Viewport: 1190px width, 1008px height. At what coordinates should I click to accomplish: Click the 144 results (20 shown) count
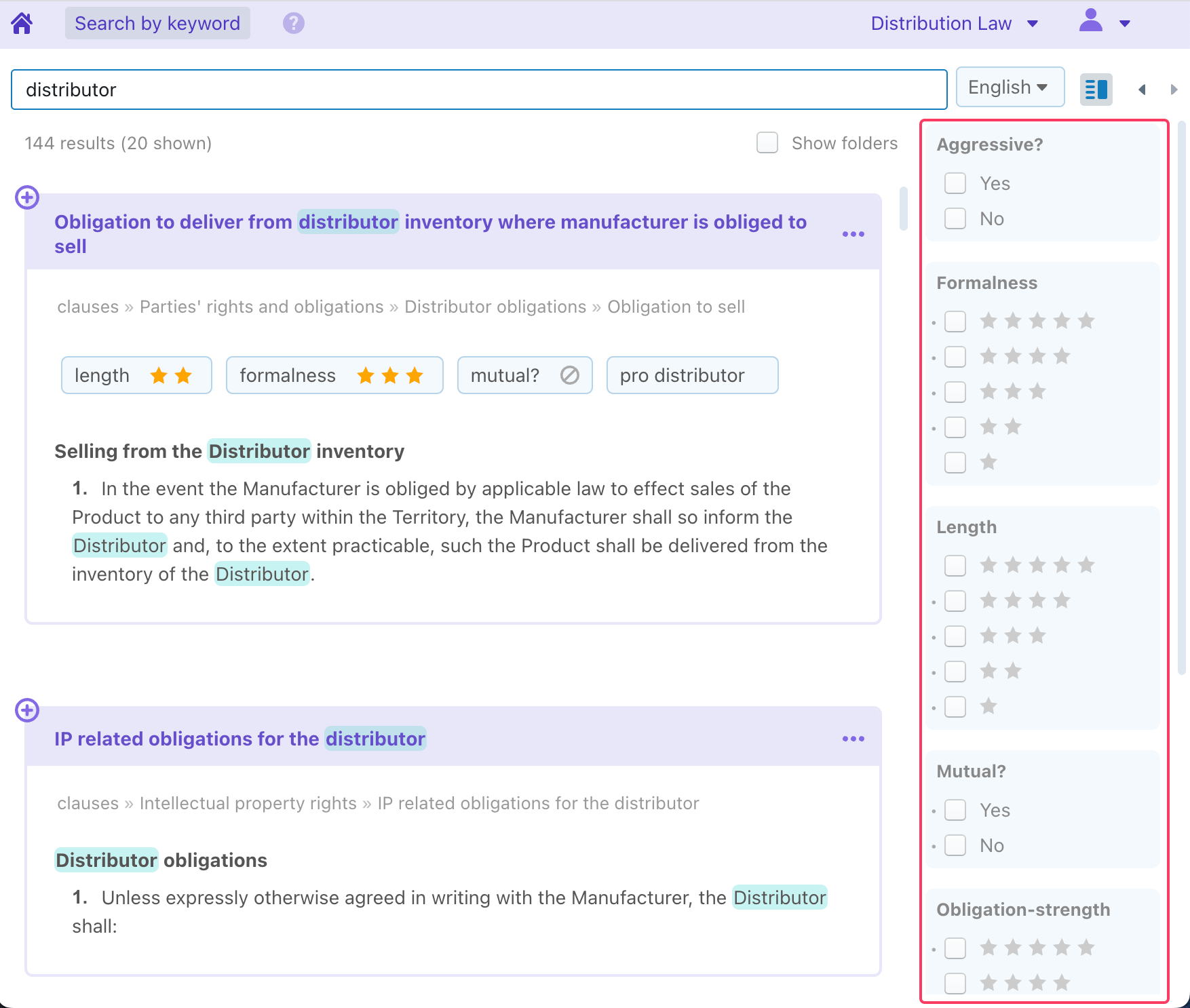[x=118, y=143]
